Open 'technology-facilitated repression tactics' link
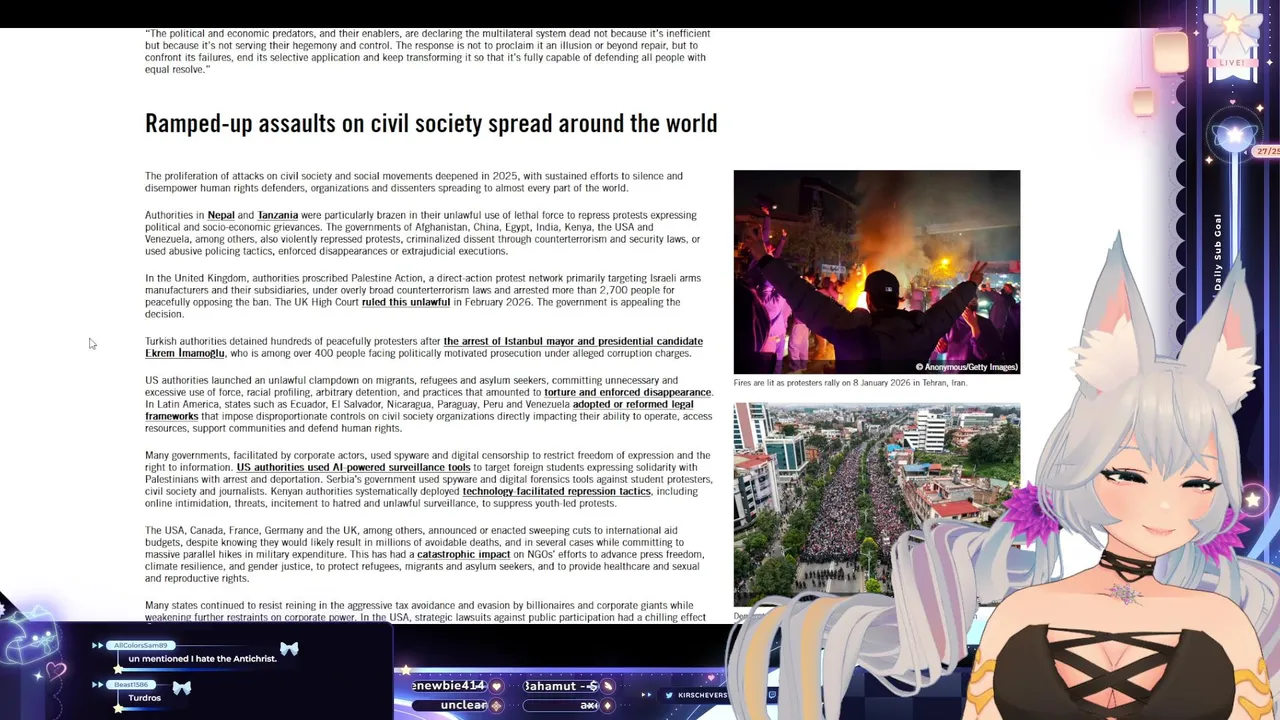Screen dimensions: 1280x720 (556, 491)
